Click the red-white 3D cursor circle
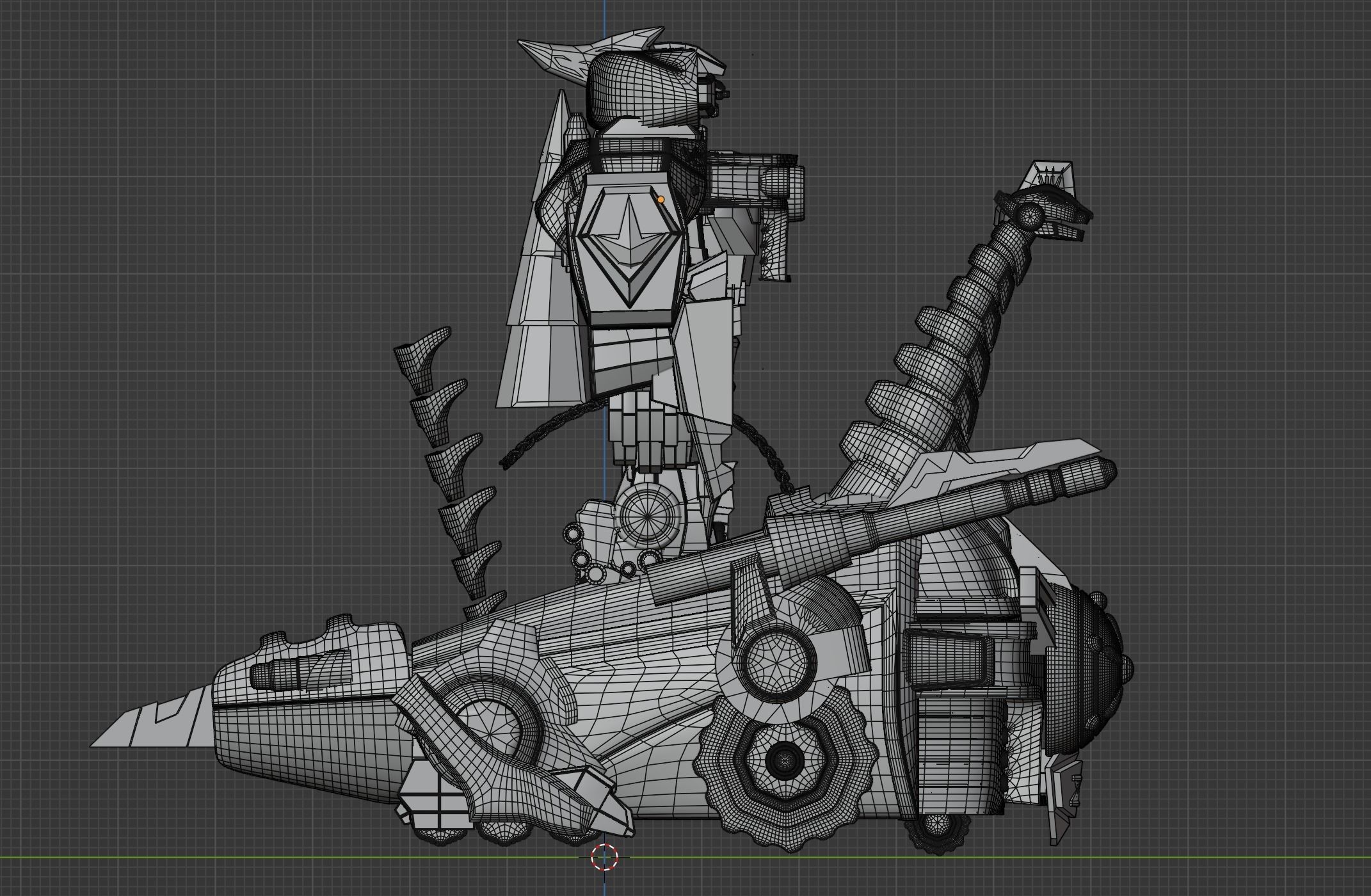The height and width of the screenshot is (896, 1371). (604, 858)
